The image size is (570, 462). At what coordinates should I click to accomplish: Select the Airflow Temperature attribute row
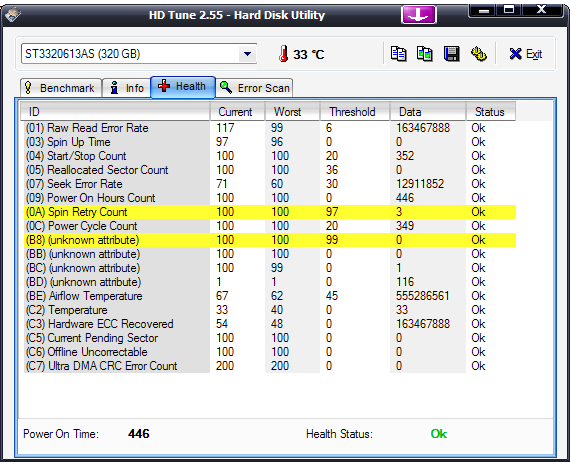270,296
